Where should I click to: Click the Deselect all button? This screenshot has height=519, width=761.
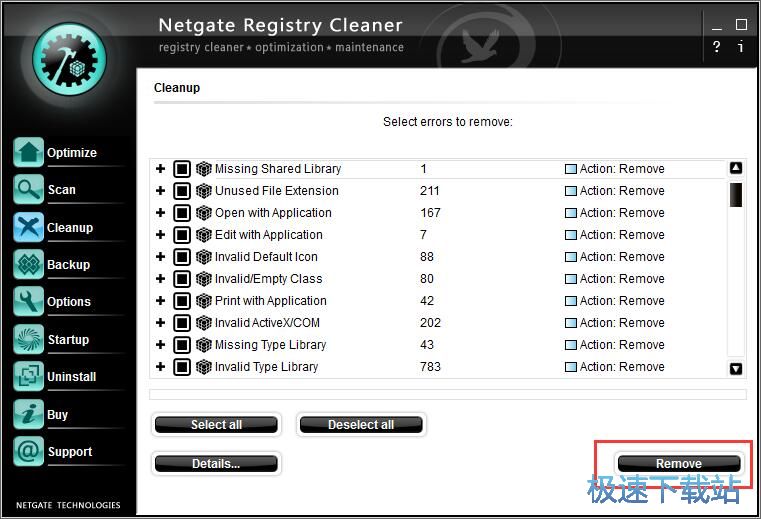click(x=361, y=425)
